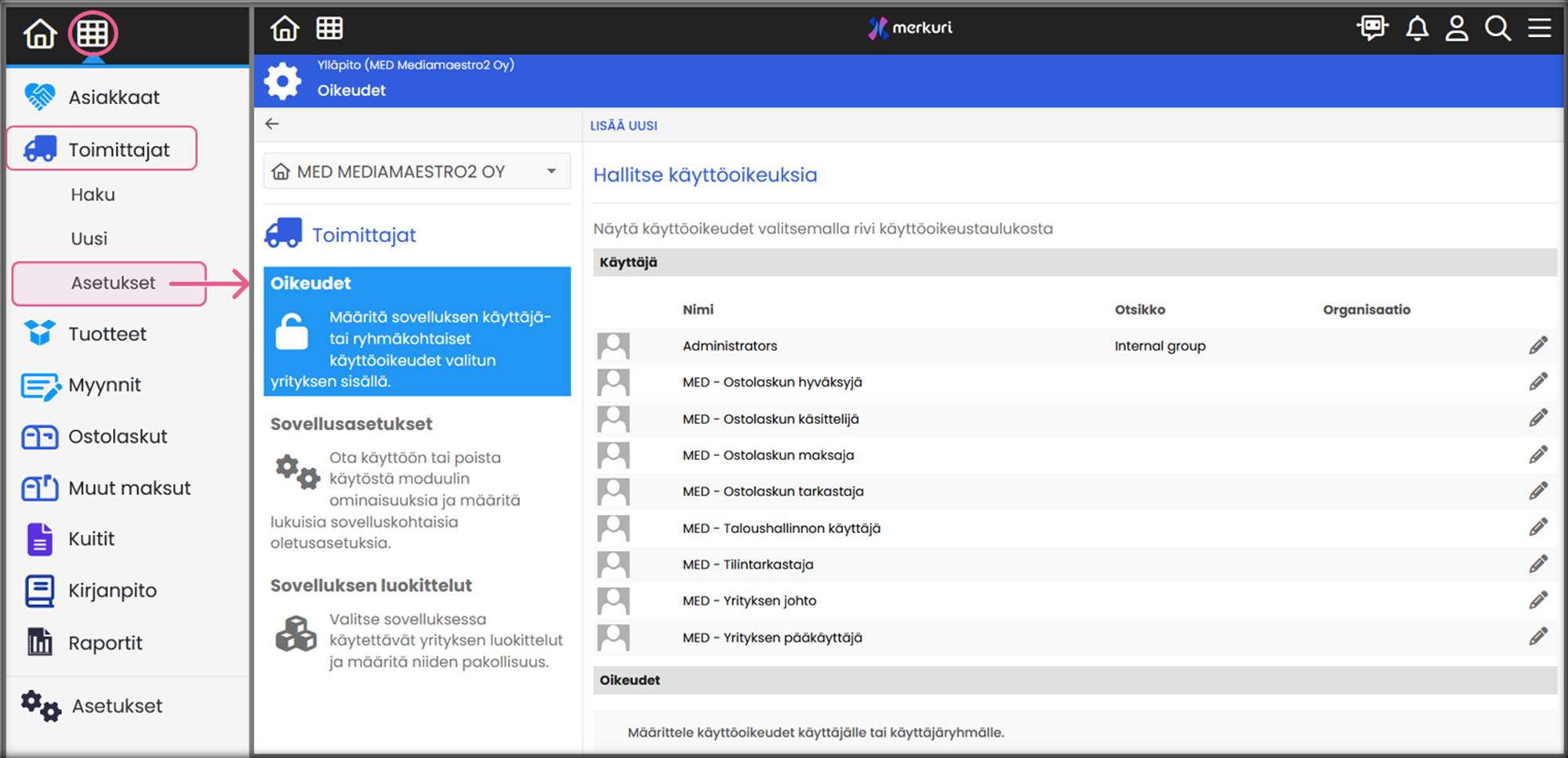The image size is (1568, 758).
Task: Open Ostolaskut in the sidebar
Action: click(118, 437)
